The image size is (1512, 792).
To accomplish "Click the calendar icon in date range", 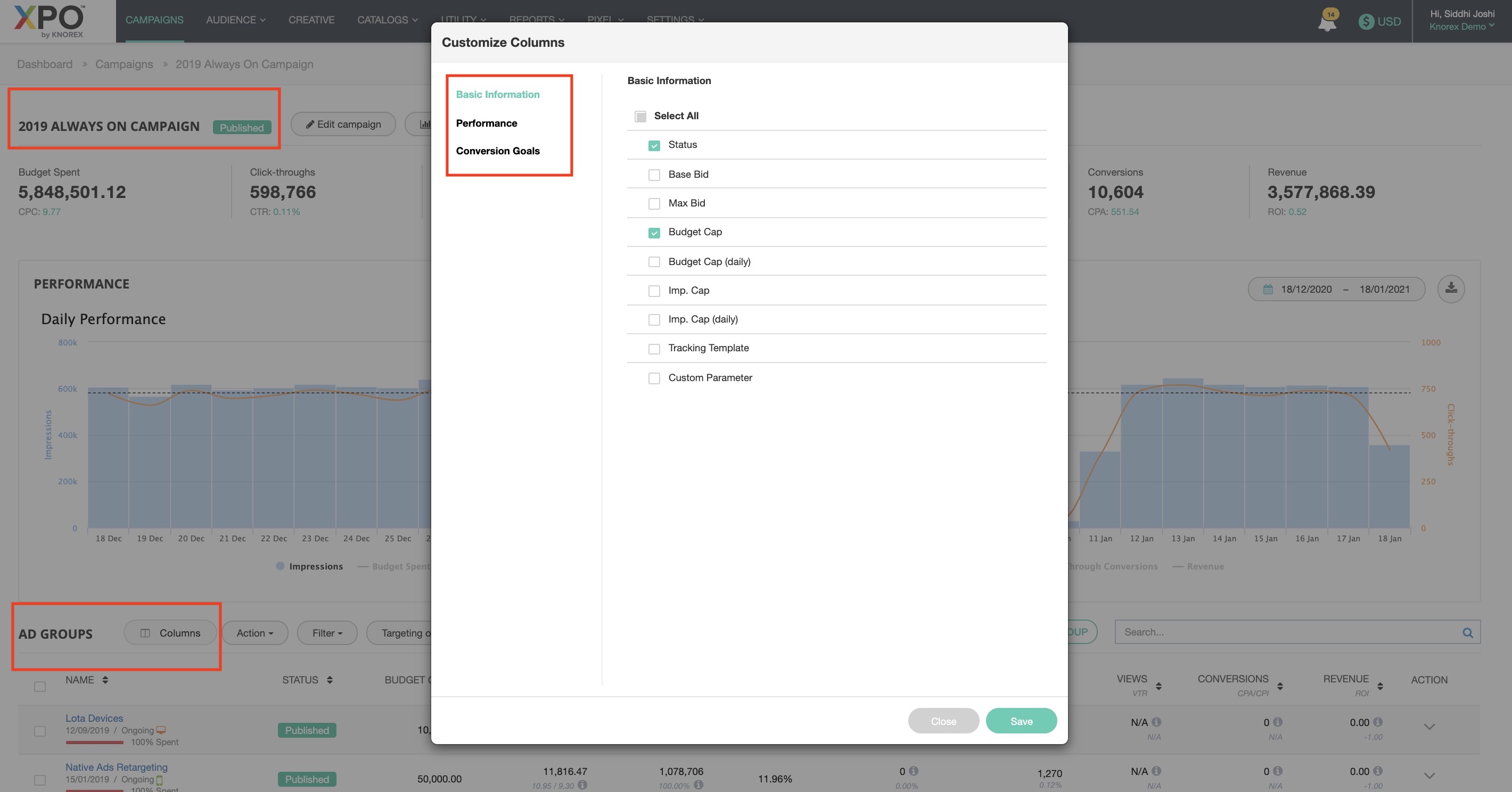I will click(x=1267, y=289).
